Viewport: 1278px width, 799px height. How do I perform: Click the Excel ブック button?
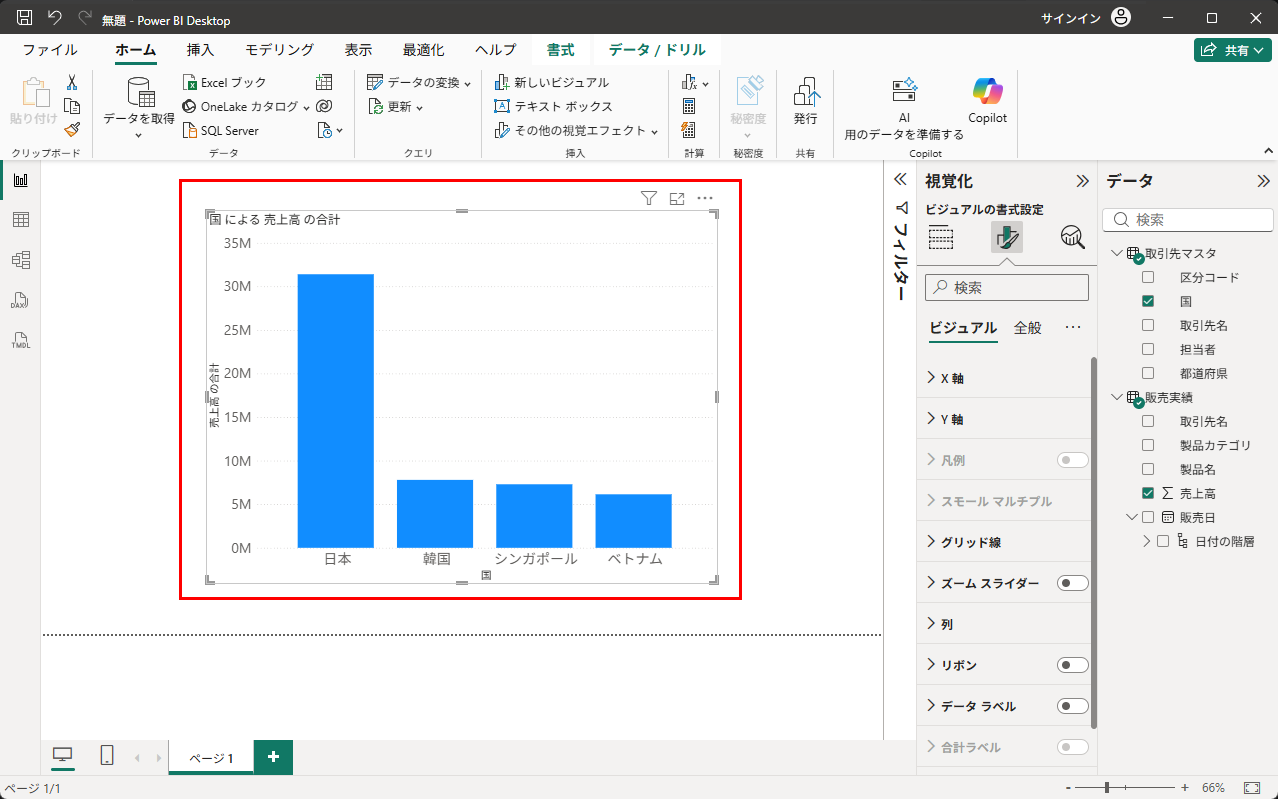pyautogui.click(x=225, y=82)
